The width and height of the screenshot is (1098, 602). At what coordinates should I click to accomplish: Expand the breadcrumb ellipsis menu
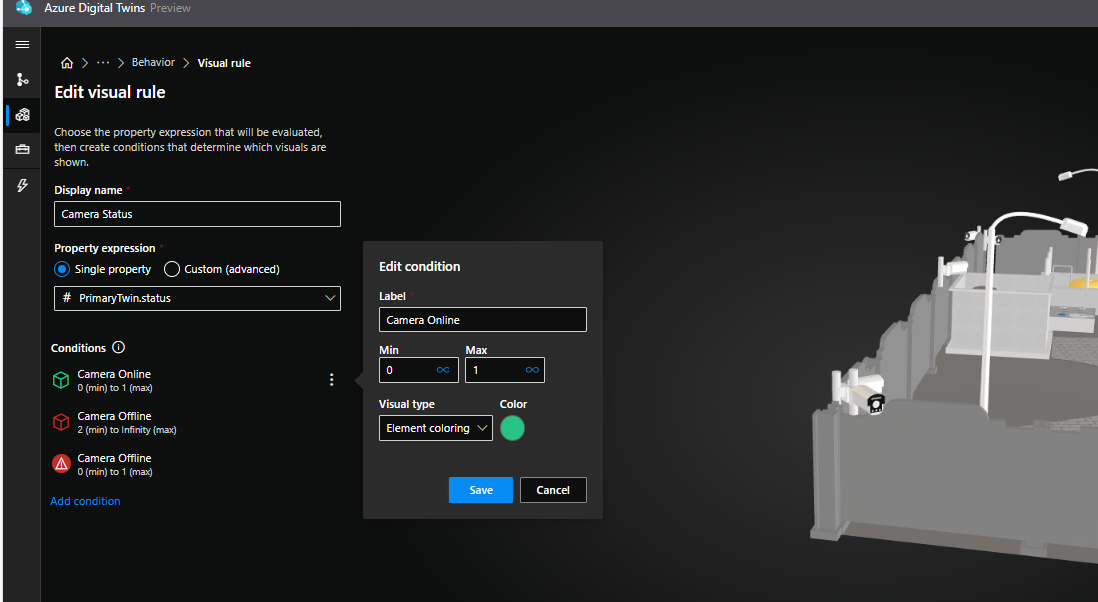103,62
